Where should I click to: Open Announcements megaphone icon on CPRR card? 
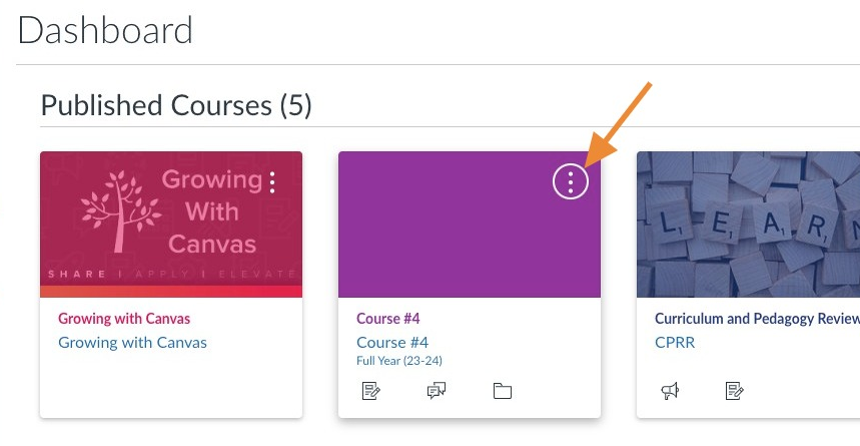coord(670,391)
